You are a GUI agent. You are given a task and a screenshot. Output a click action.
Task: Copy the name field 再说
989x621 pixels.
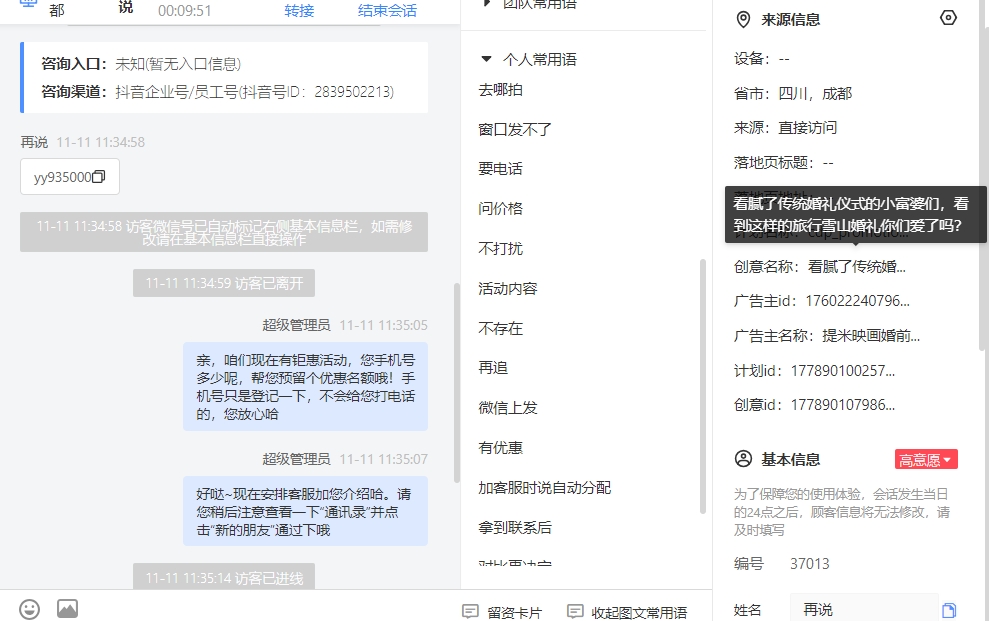(949, 610)
